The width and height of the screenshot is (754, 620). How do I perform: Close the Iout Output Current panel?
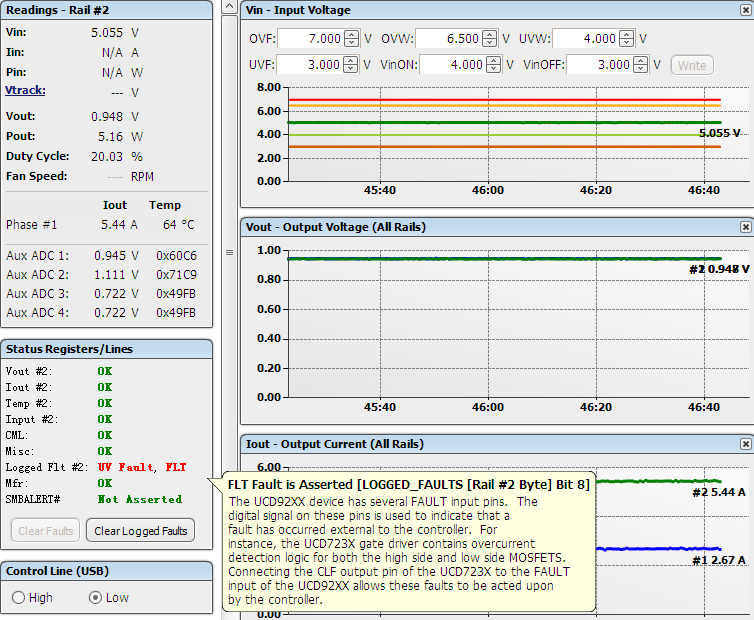tap(745, 444)
